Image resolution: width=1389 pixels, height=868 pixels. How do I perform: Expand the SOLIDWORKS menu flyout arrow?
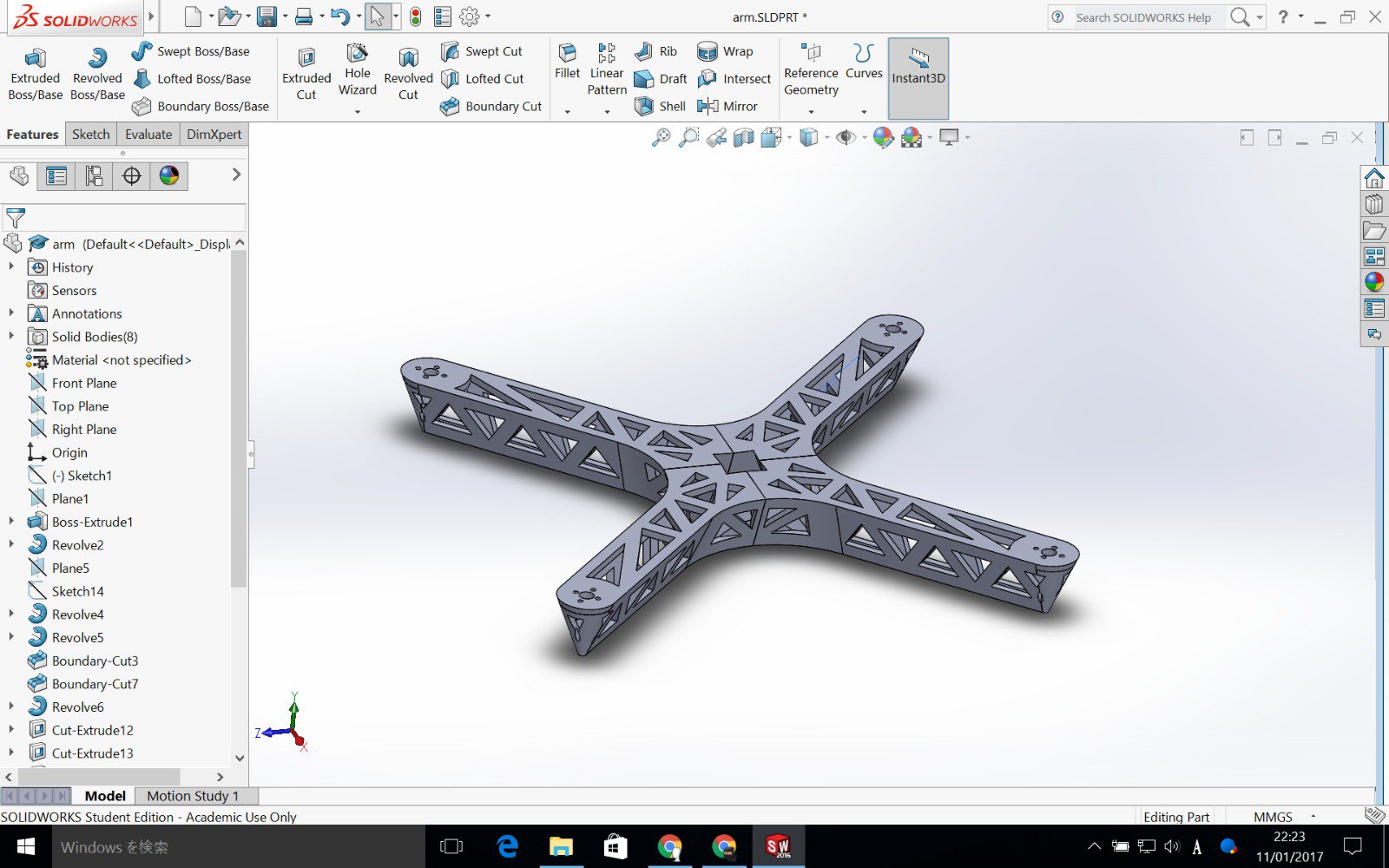151,16
